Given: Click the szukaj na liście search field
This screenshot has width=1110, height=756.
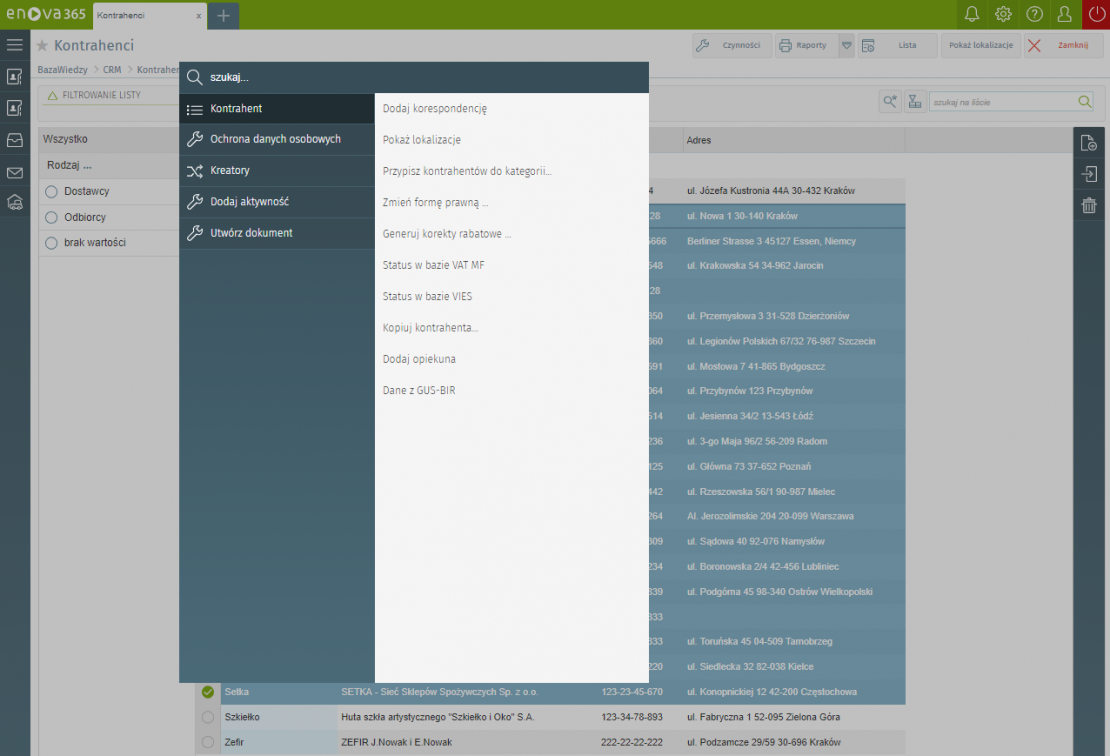Looking at the screenshot, I should pos(1002,102).
